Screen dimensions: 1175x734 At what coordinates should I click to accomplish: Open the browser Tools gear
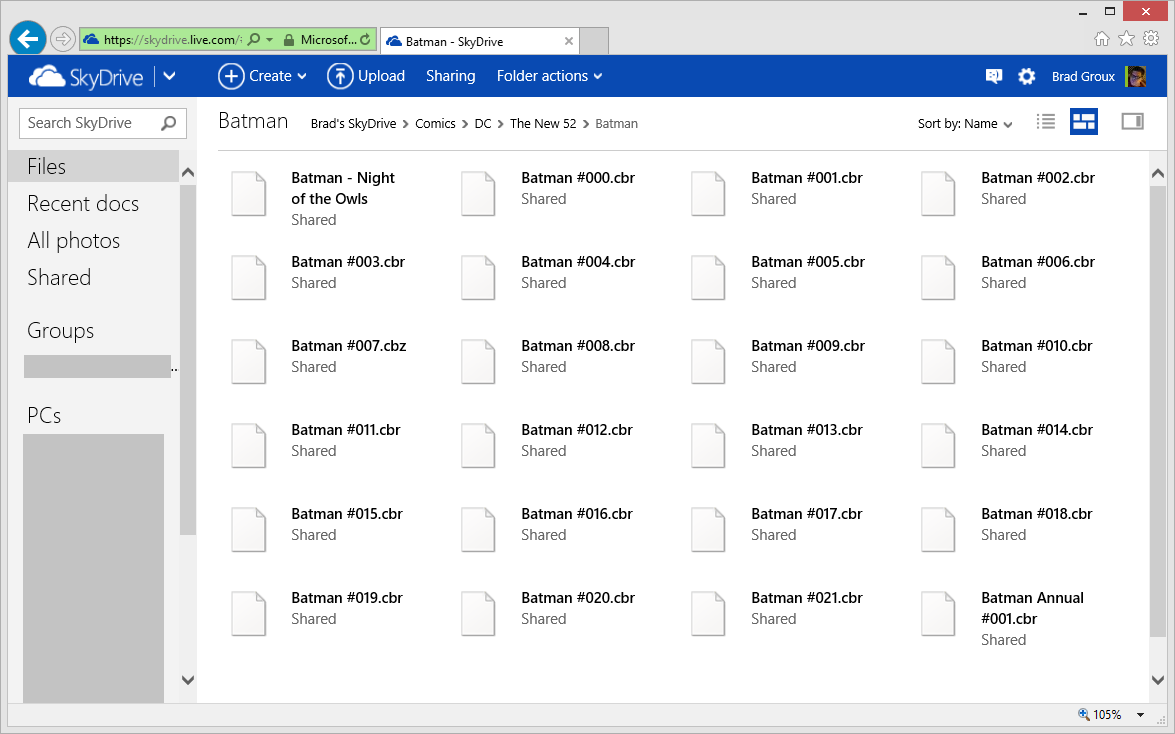coord(1151,39)
